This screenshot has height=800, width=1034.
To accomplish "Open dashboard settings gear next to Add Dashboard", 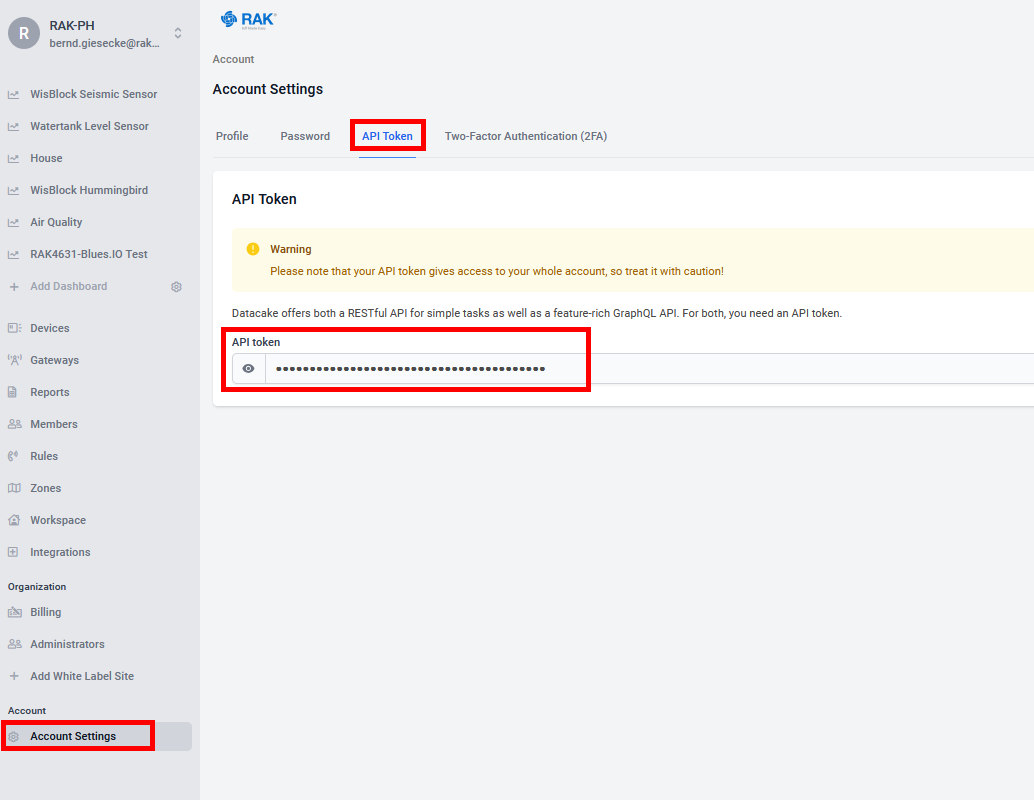I will tap(176, 286).
